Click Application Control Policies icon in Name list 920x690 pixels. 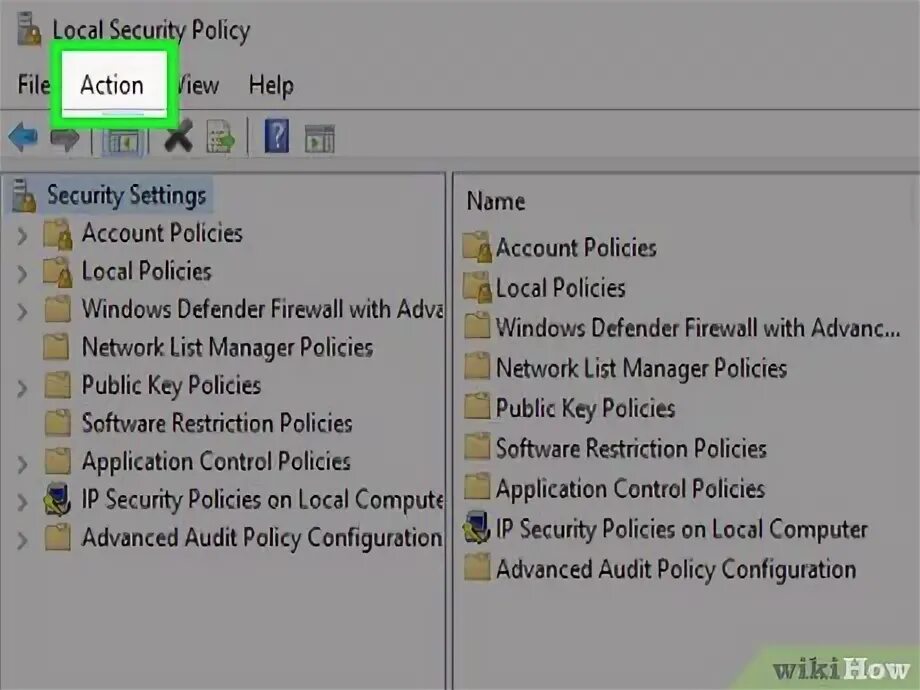[x=477, y=486]
